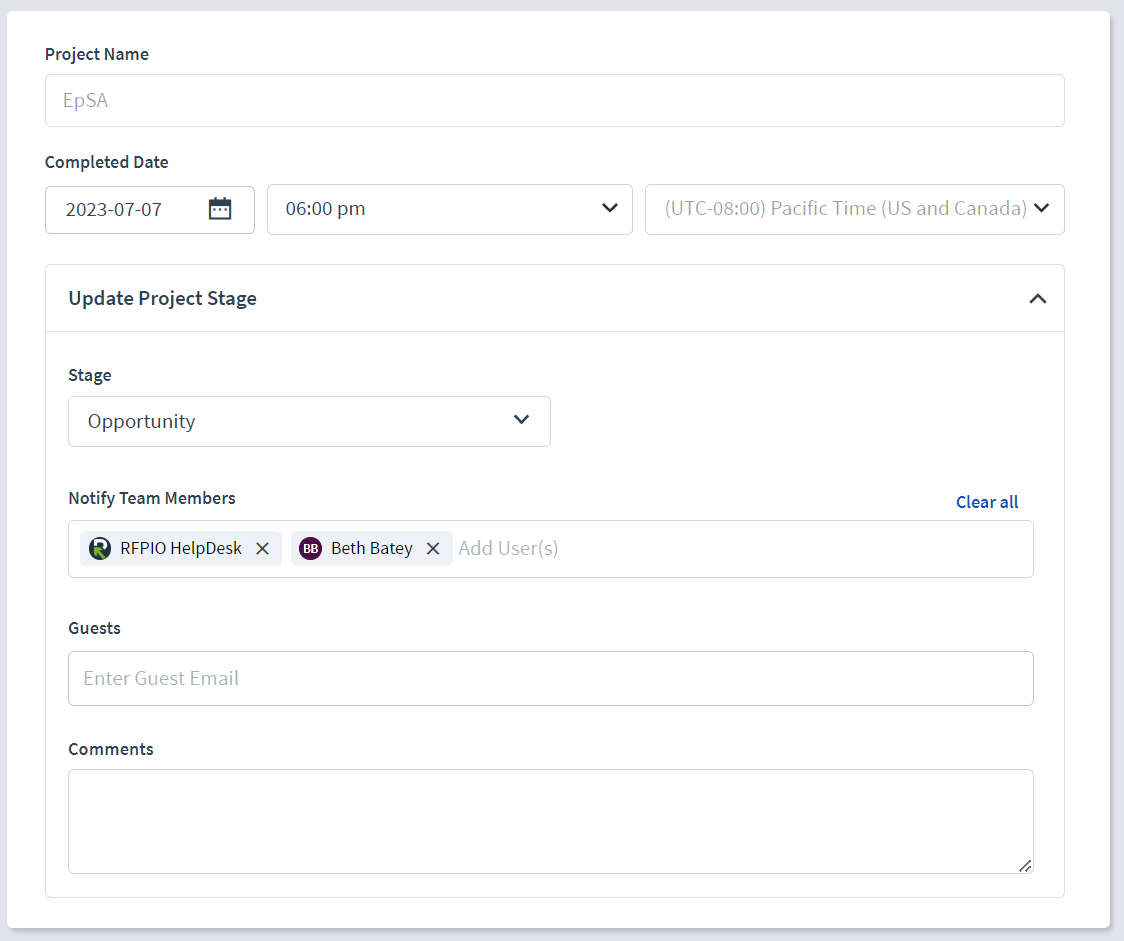Click the RFPIO HelpDesk logo avatar

(x=100, y=548)
